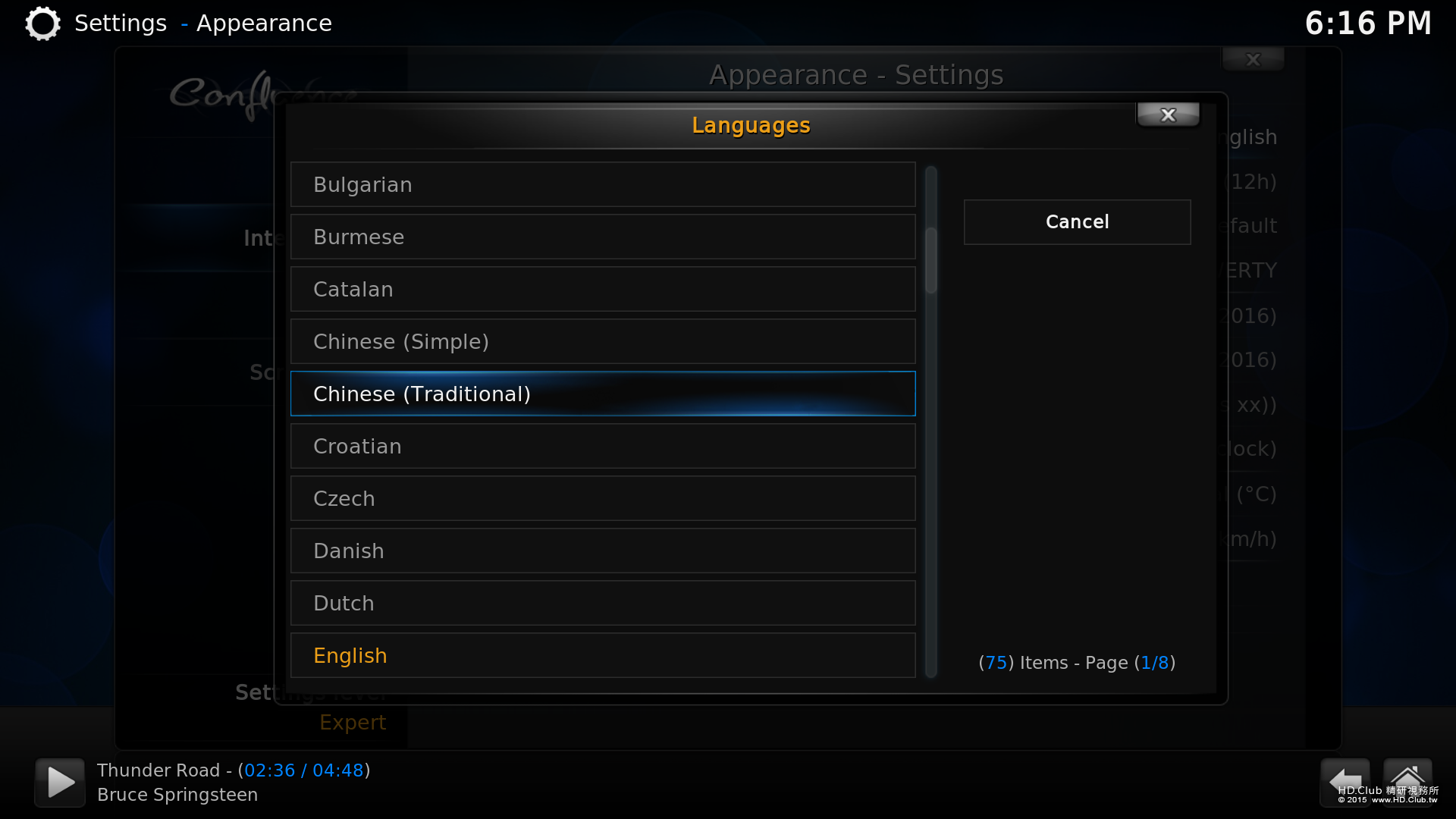This screenshot has height=819, width=1456.
Task: Click the back arrow navigation icon
Action: pos(1345,781)
